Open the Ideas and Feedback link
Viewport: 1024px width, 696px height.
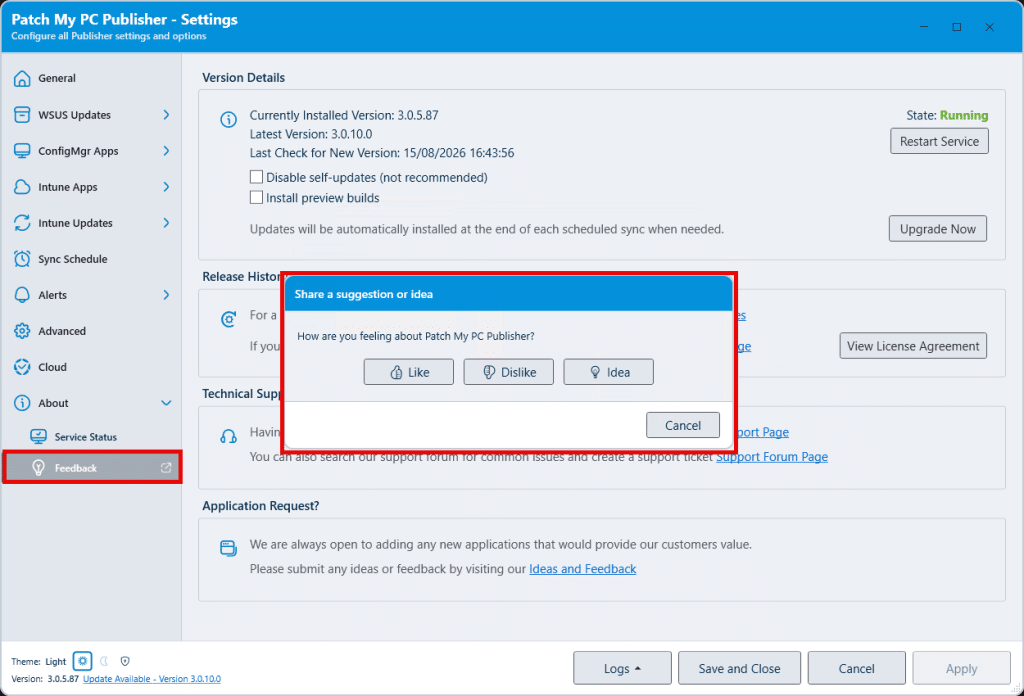(583, 569)
